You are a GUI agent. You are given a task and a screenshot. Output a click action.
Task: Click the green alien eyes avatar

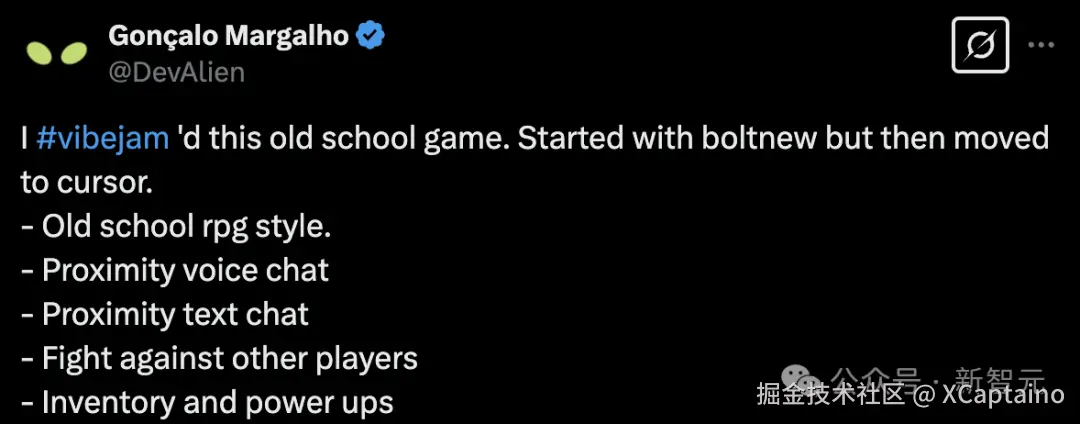point(56,54)
